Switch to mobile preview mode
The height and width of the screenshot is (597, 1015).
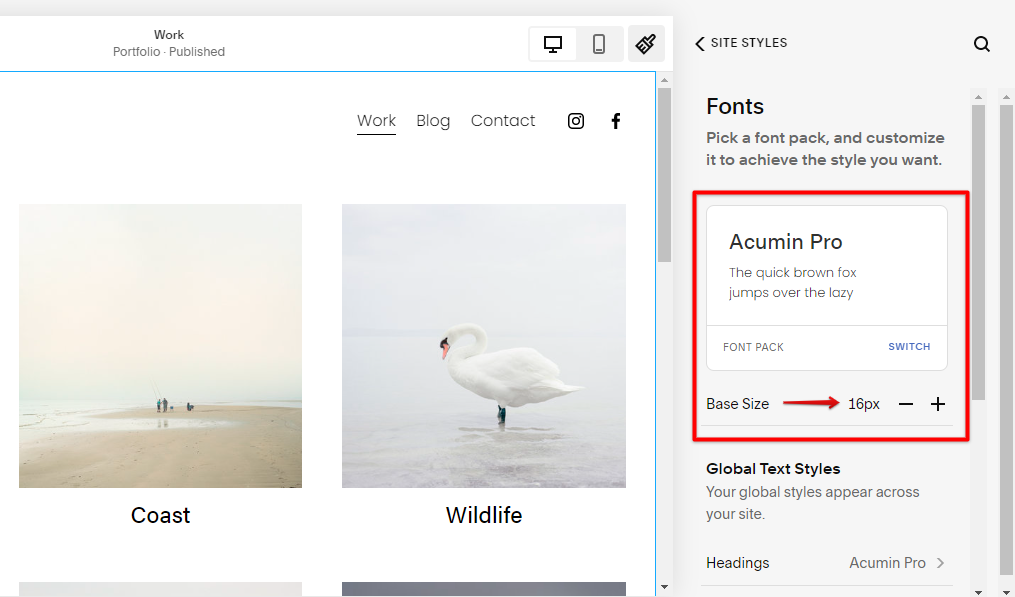[599, 44]
